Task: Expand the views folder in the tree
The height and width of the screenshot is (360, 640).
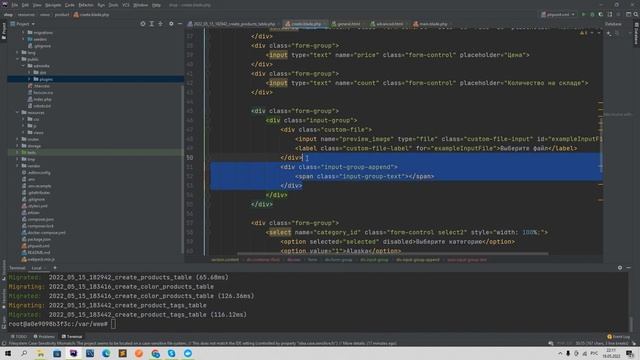Action: point(23,133)
